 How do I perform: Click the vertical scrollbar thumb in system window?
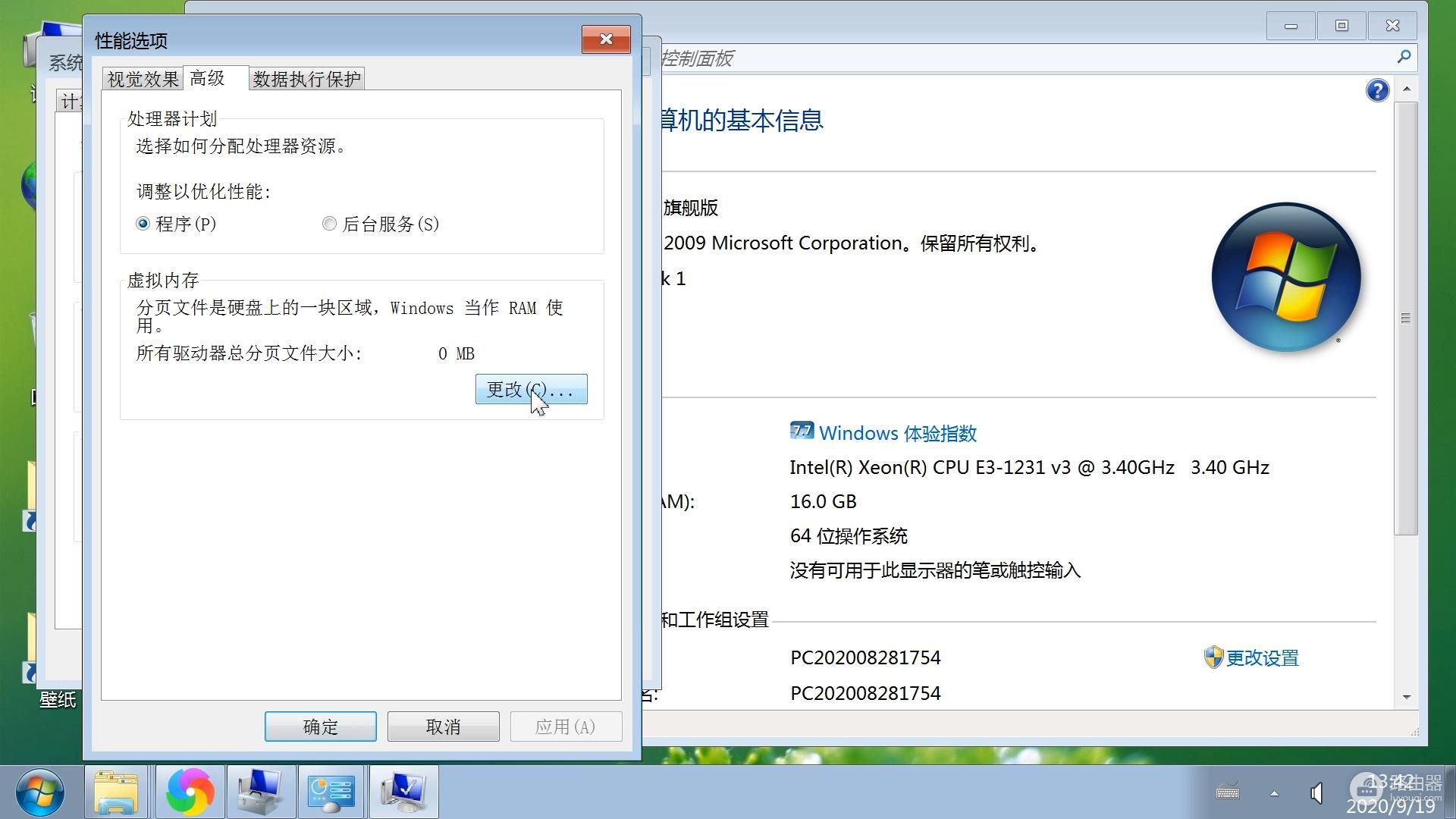click(x=1407, y=318)
